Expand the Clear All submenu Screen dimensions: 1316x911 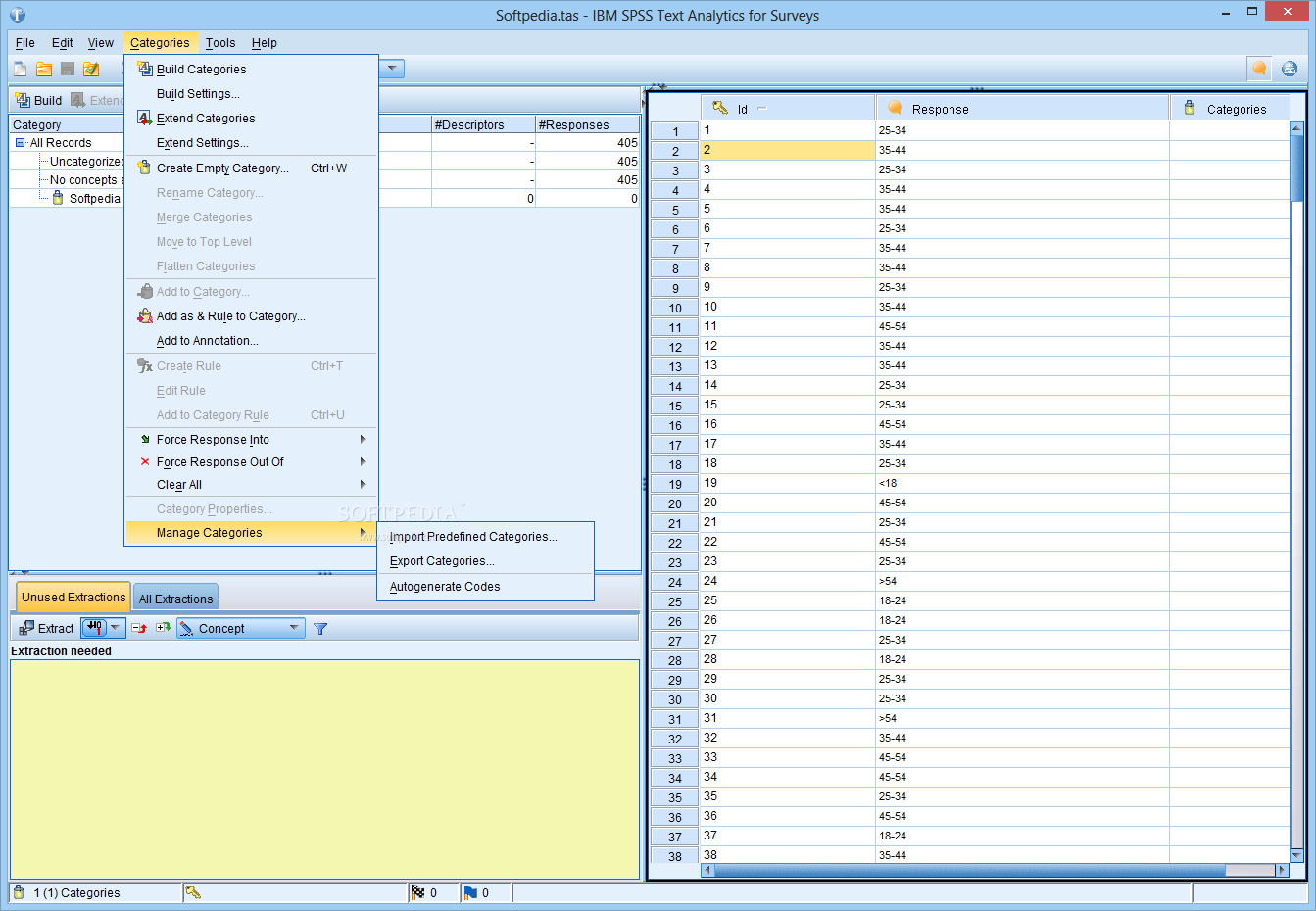coord(251,485)
